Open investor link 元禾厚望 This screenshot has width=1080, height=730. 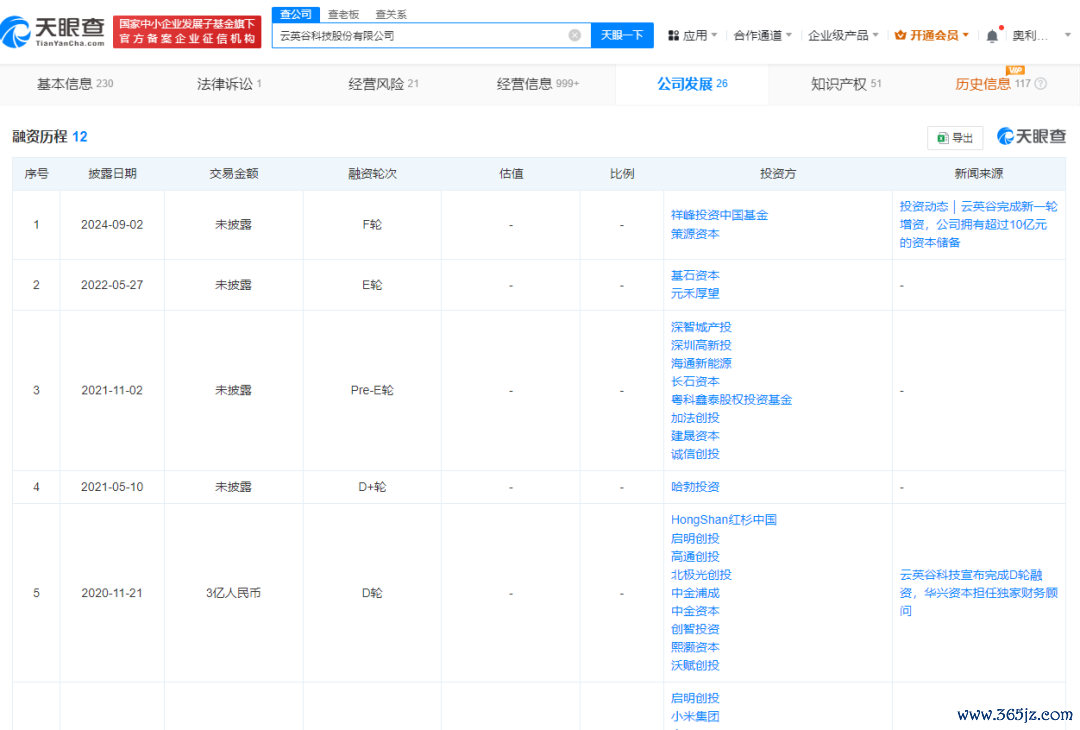[x=695, y=293]
